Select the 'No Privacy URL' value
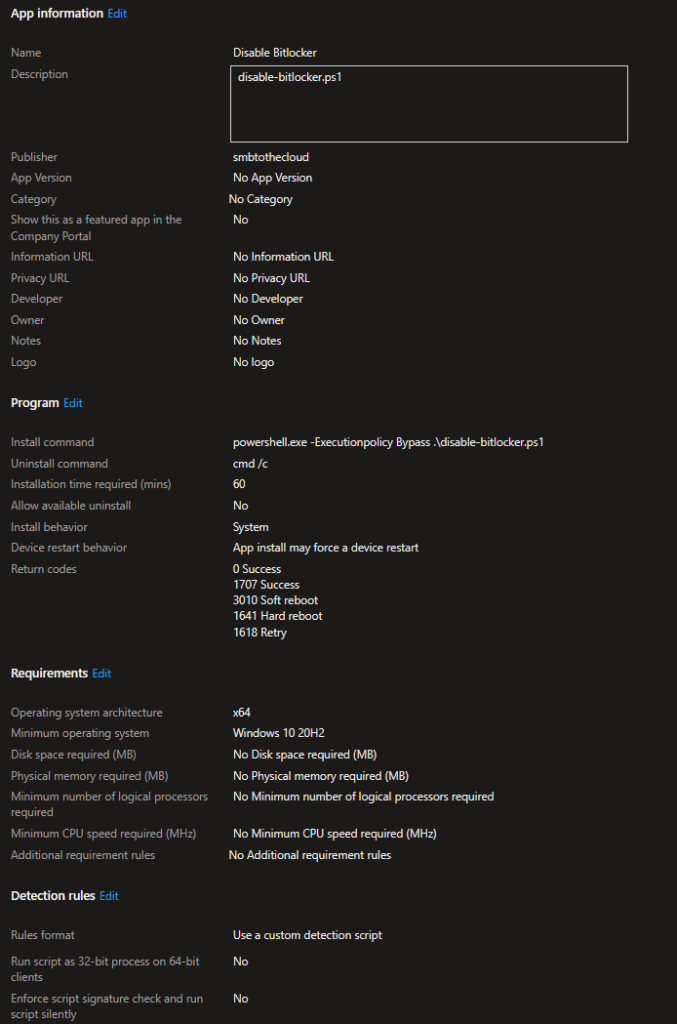677x1024 pixels. pyautogui.click(x=271, y=278)
